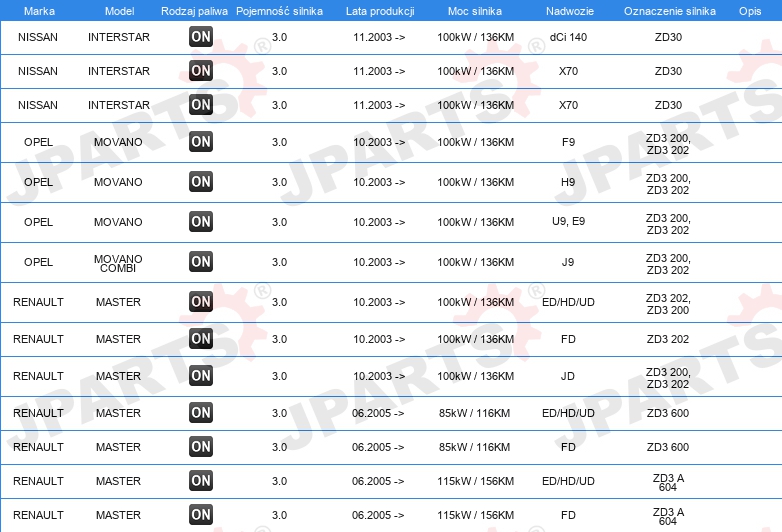Click the ON fuel icon in the Movano Combi row
Image resolution: width=782 pixels, height=532 pixels.
click(201, 261)
